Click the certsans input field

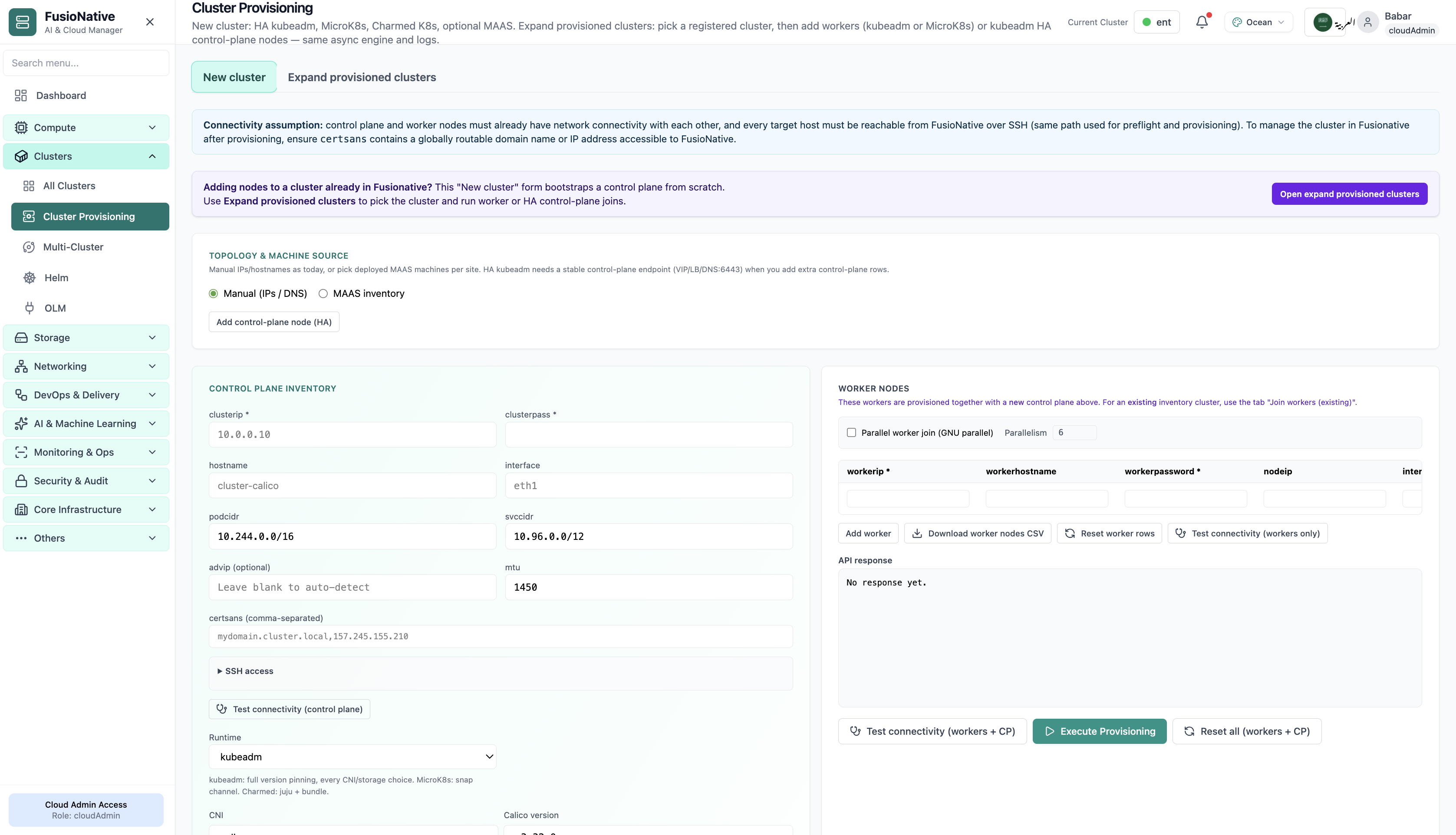[x=501, y=637]
